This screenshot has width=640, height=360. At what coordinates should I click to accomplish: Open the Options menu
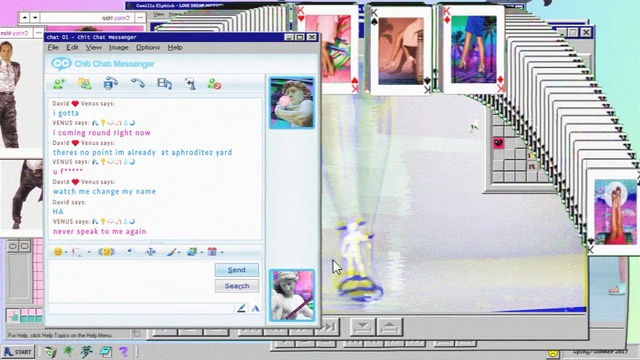coord(148,47)
